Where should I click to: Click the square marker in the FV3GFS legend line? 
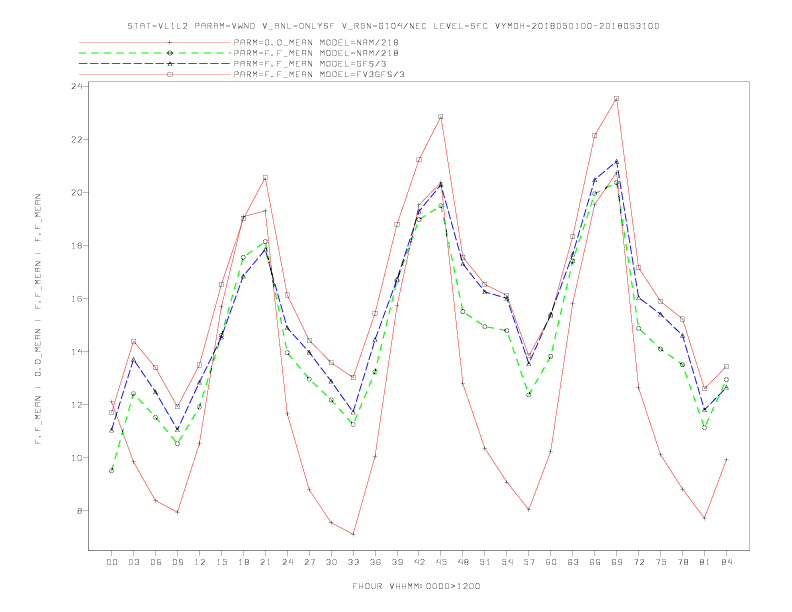pyautogui.click(x=170, y=74)
